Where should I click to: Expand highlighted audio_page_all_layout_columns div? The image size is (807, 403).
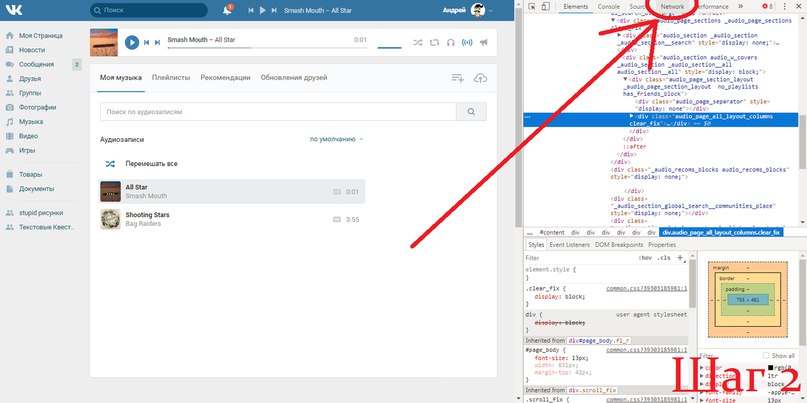click(632, 117)
